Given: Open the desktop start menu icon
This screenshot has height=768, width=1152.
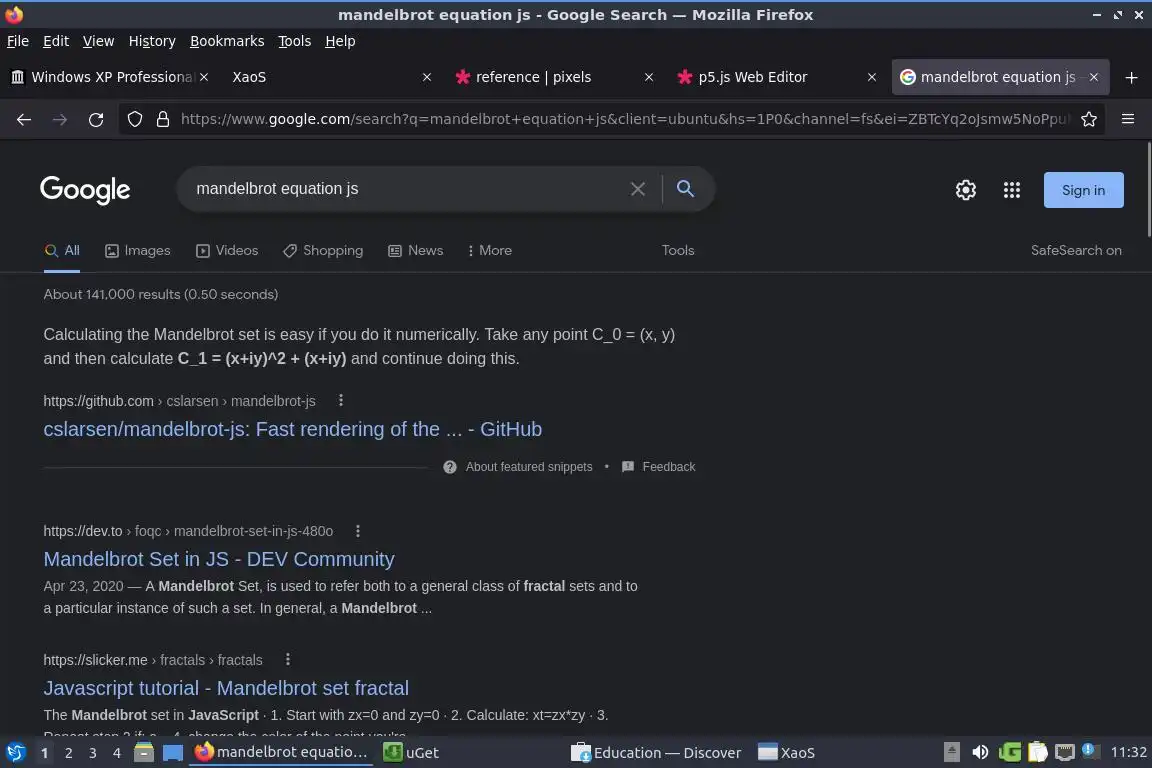Looking at the screenshot, I should 15,753.
